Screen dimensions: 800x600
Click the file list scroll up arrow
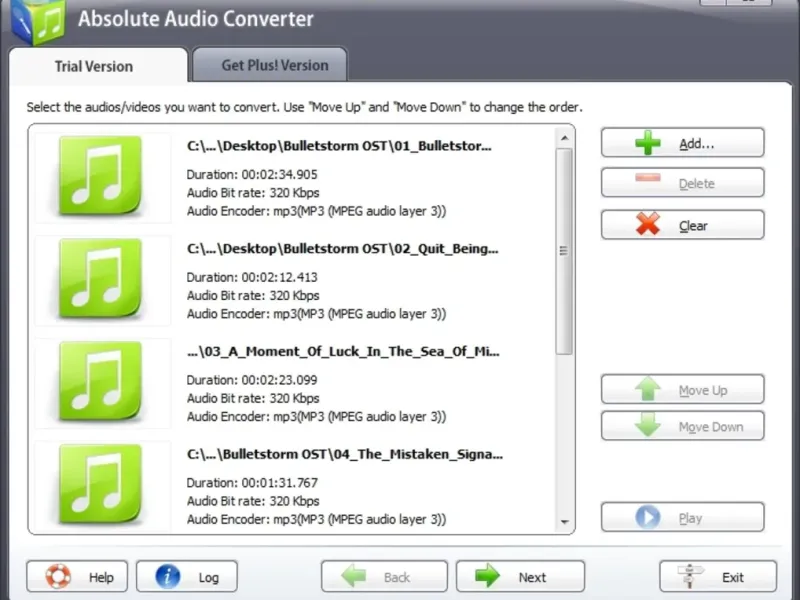coord(564,138)
